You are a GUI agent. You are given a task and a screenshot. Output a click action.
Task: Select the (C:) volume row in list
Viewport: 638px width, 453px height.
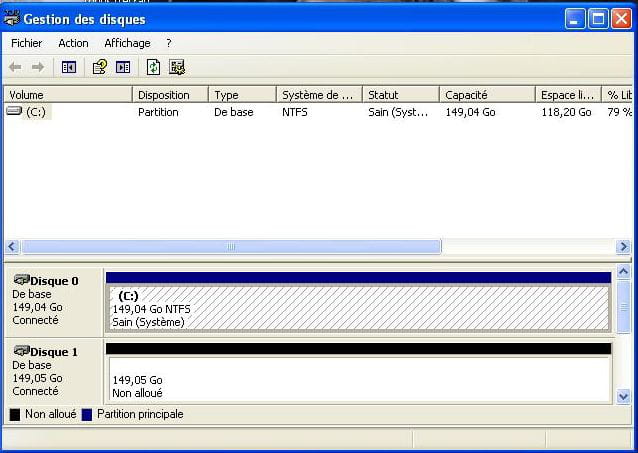click(x=36, y=112)
